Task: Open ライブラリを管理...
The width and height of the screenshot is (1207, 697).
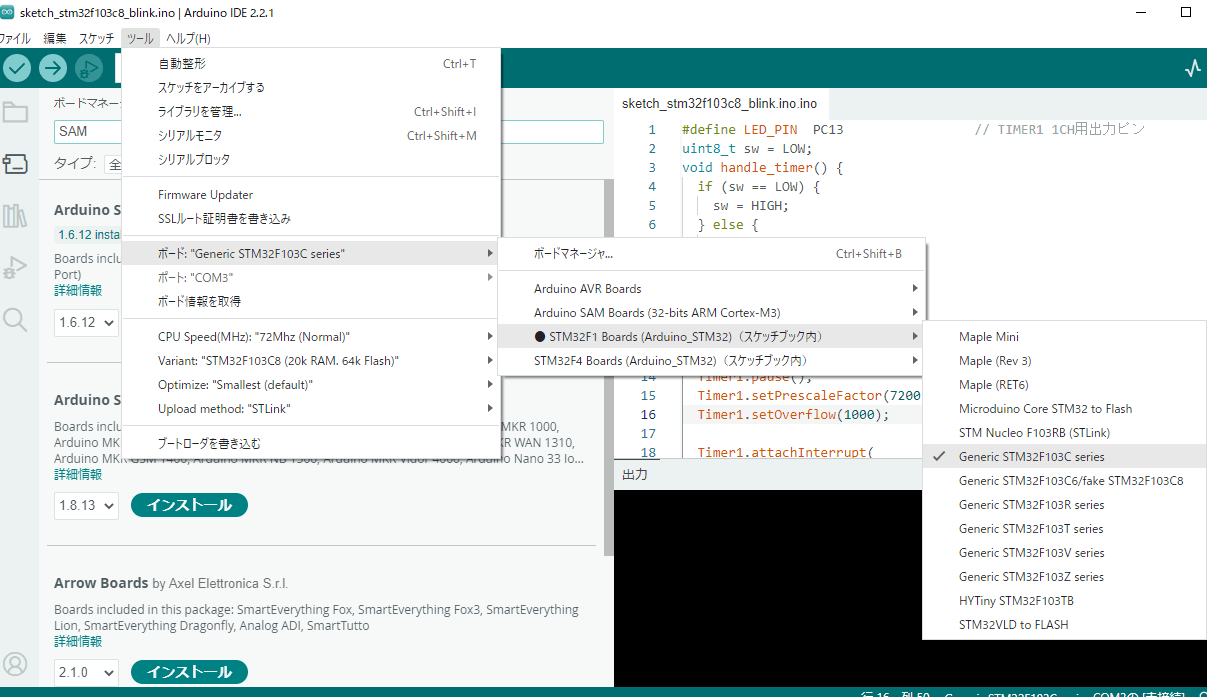Action: (311, 112)
